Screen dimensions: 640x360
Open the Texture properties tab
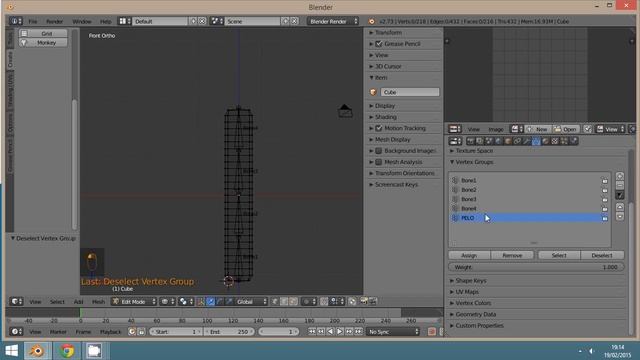(x=555, y=141)
